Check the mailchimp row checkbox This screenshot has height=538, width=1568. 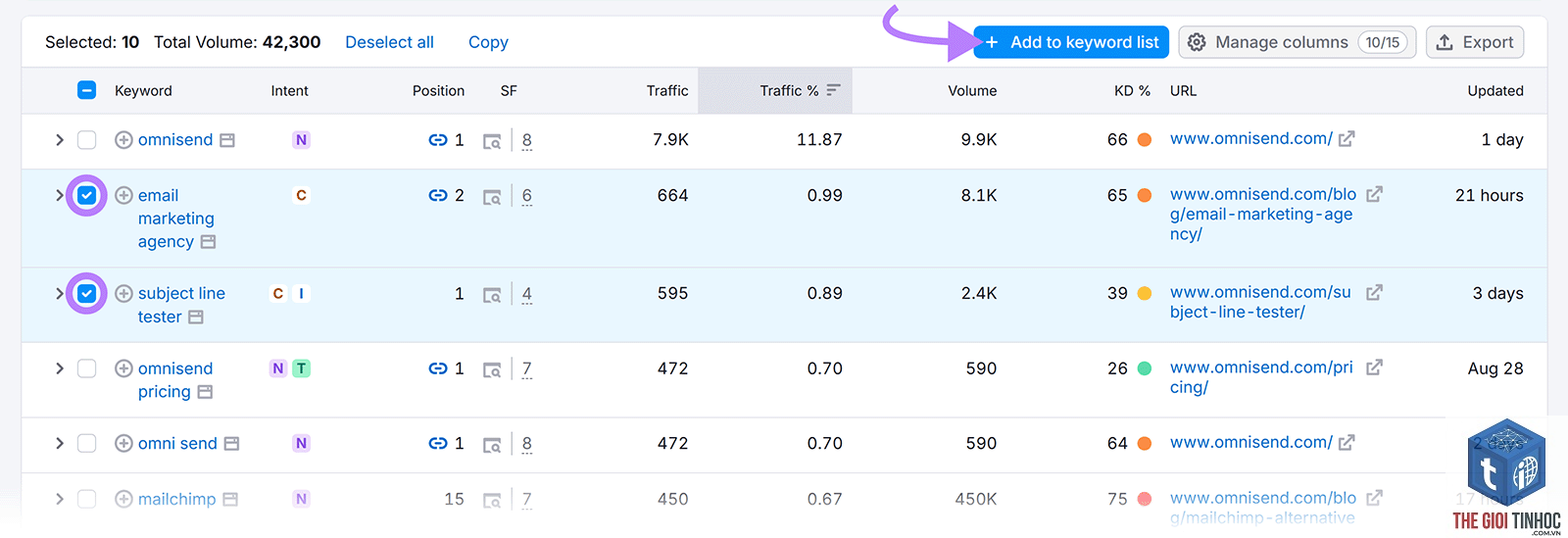click(86, 499)
